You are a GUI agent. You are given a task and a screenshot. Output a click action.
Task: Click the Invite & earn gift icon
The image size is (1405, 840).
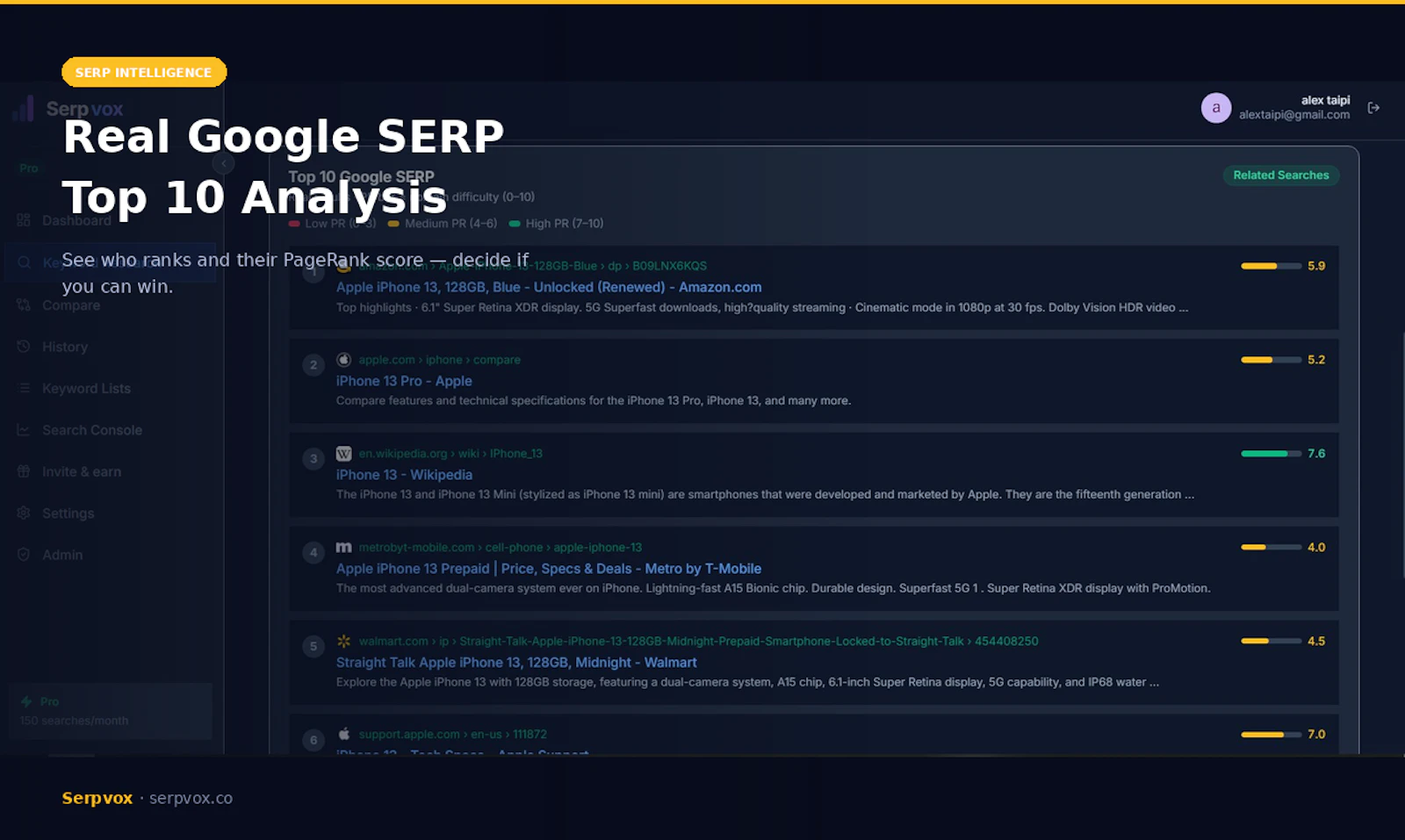pyautogui.click(x=24, y=471)
